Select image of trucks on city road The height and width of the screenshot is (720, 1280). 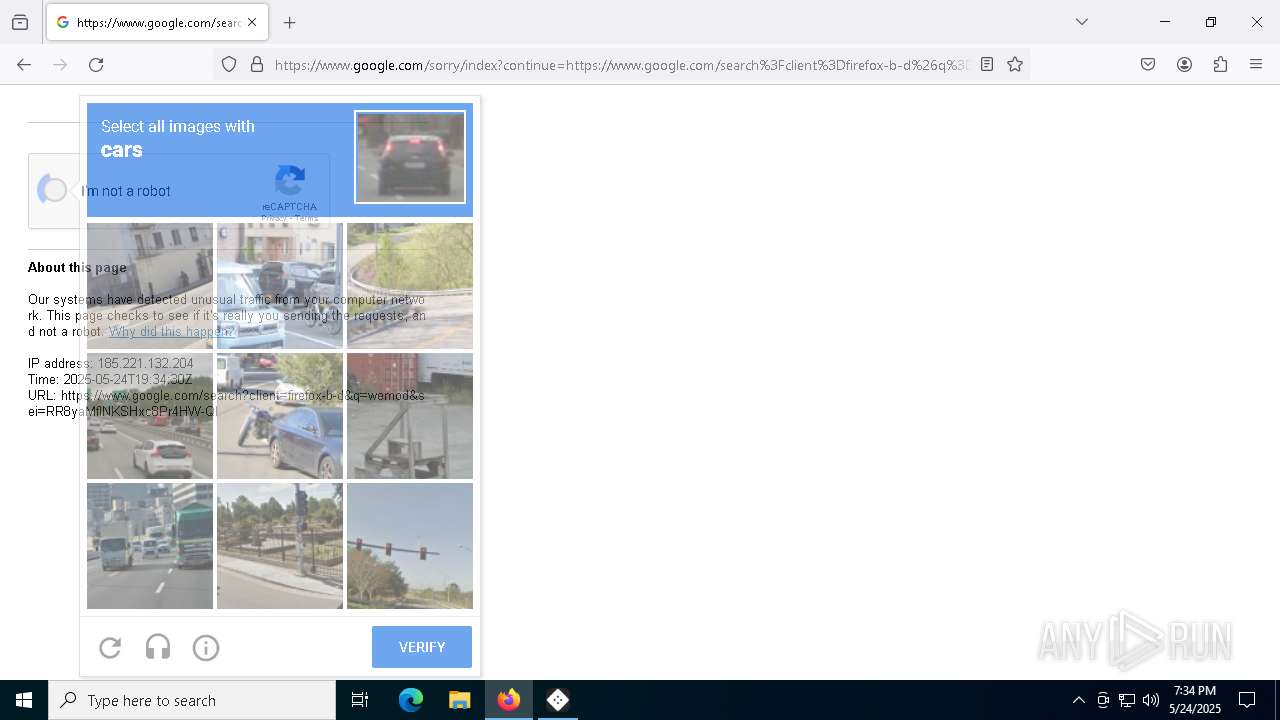[x=150, y=546]
